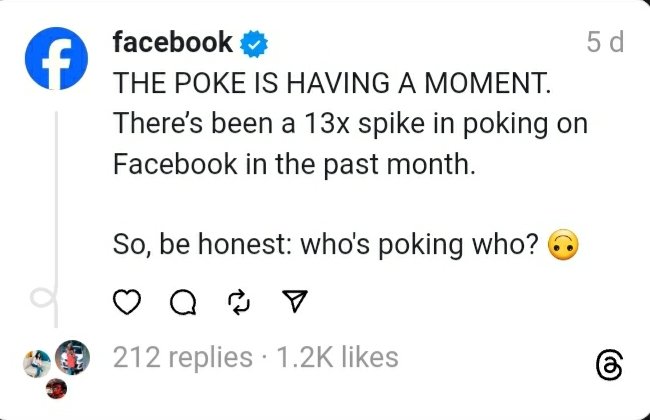Like the post with the heart icon
This screenshot has height=420, width=650.
[x=125, y=303]
